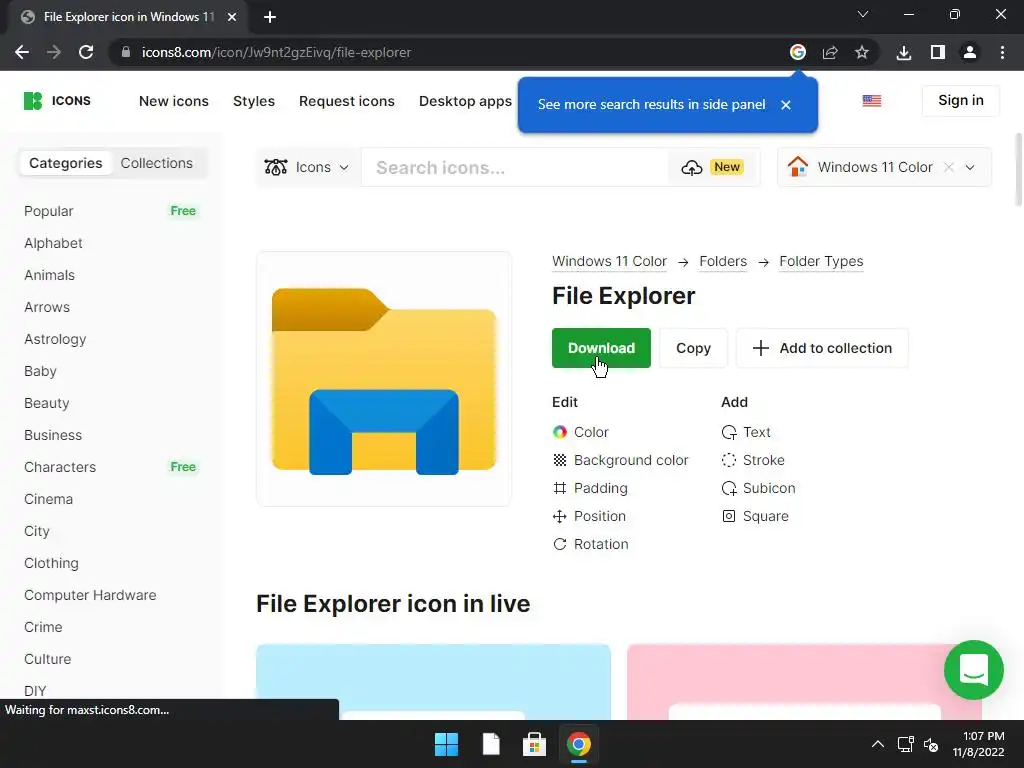Click the Chrome icon on the taskbar
This screenshot has height=768, width=1024.
(x=579, y=744)
